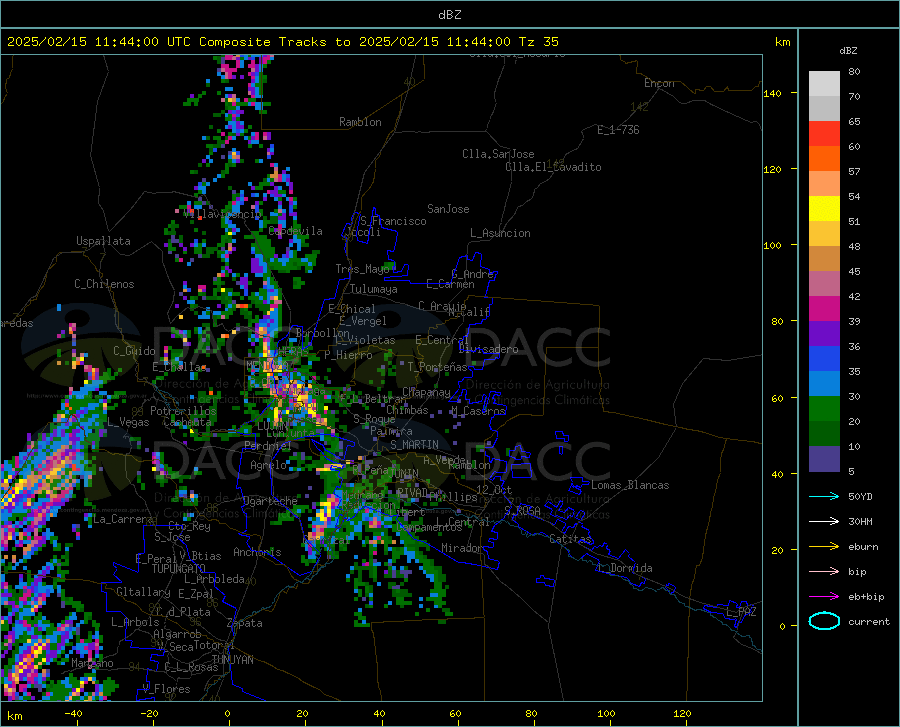The height and width of the screenshot is (727, 900).
Task: Click the Uspallata map label
Action: pyautogui.click(x=103, y=241)
